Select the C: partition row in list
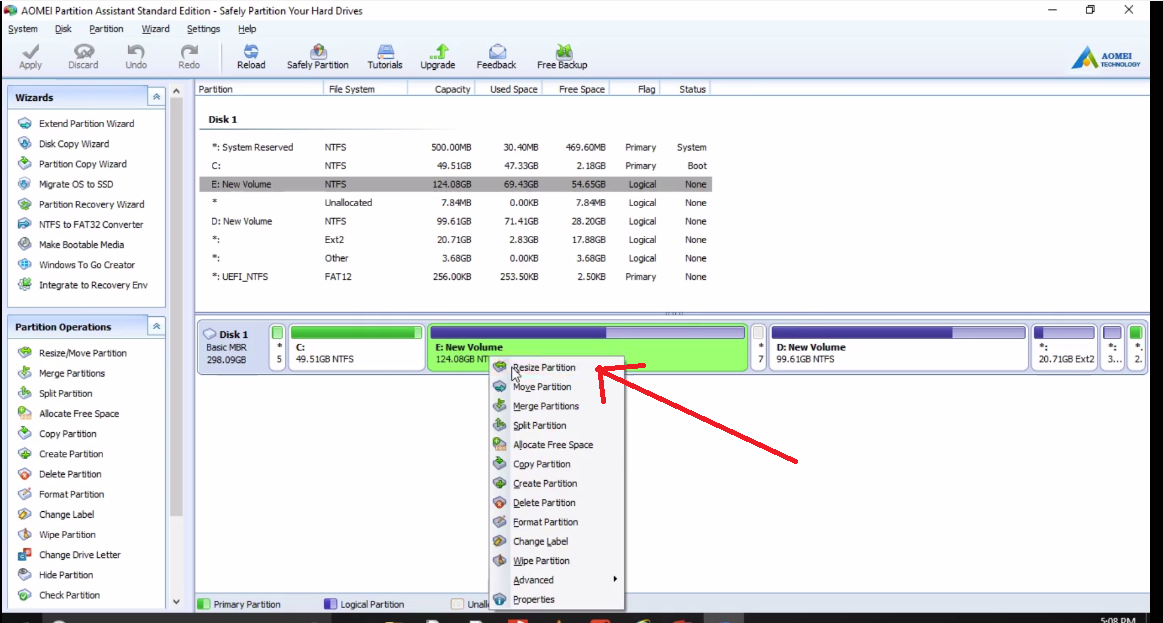The width and height of the screenshot is (1163, 623). (455, 165)
